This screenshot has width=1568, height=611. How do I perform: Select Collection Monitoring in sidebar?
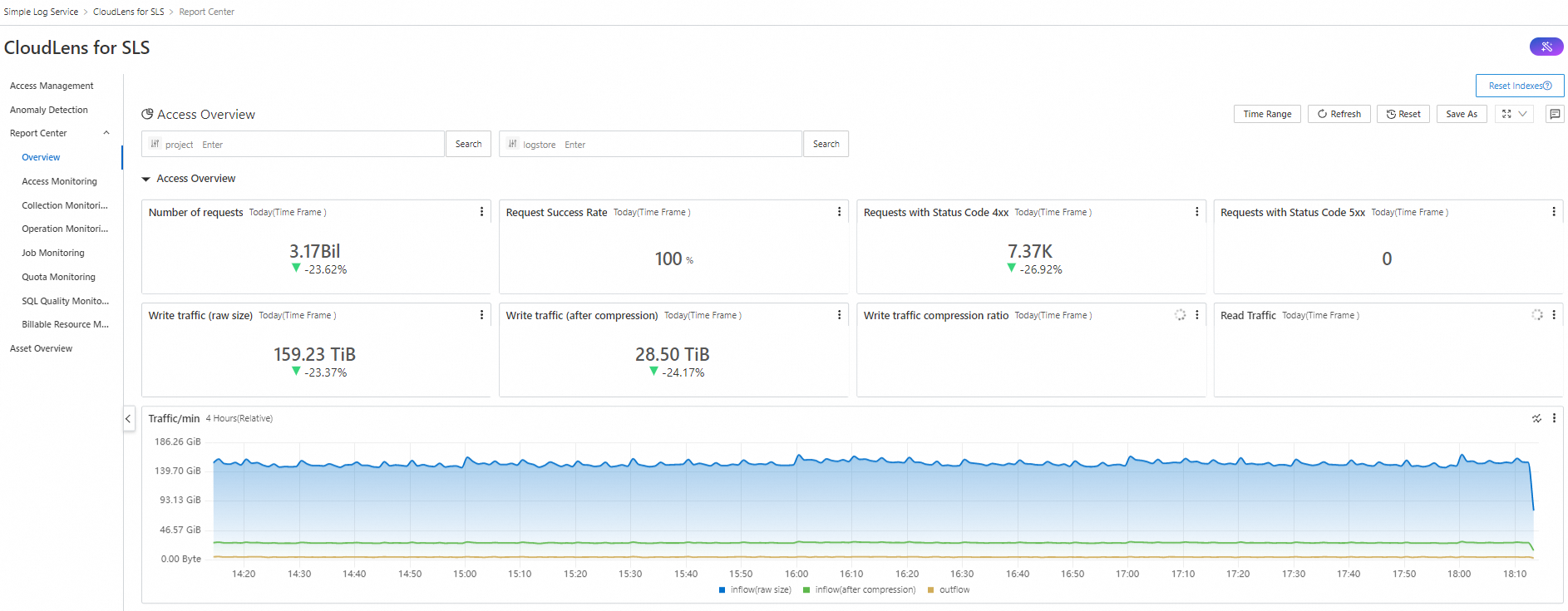[65, 205]
